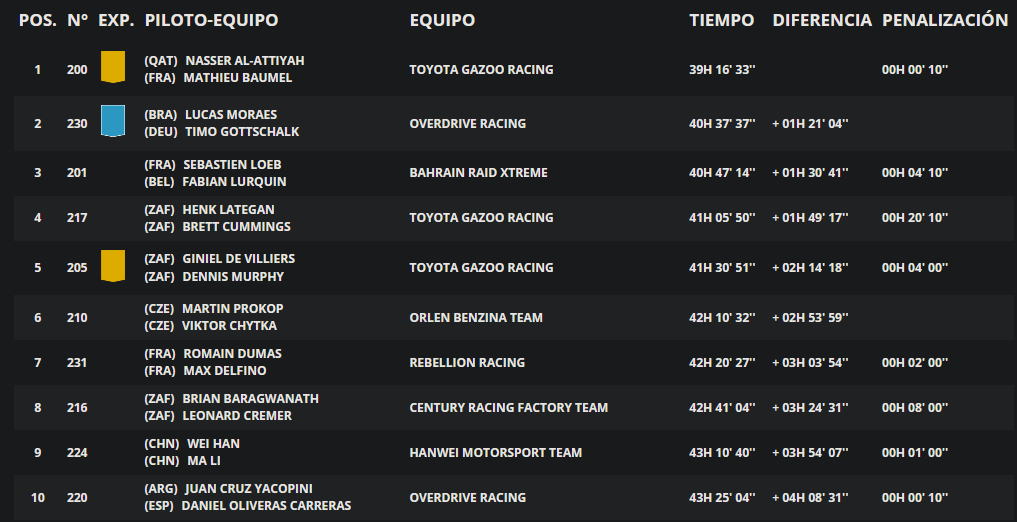Image resolution: width=1017 pixels, height=522 pixels.
Task: Click co-driver Timo Gottschalk
Action: [242, 132]
